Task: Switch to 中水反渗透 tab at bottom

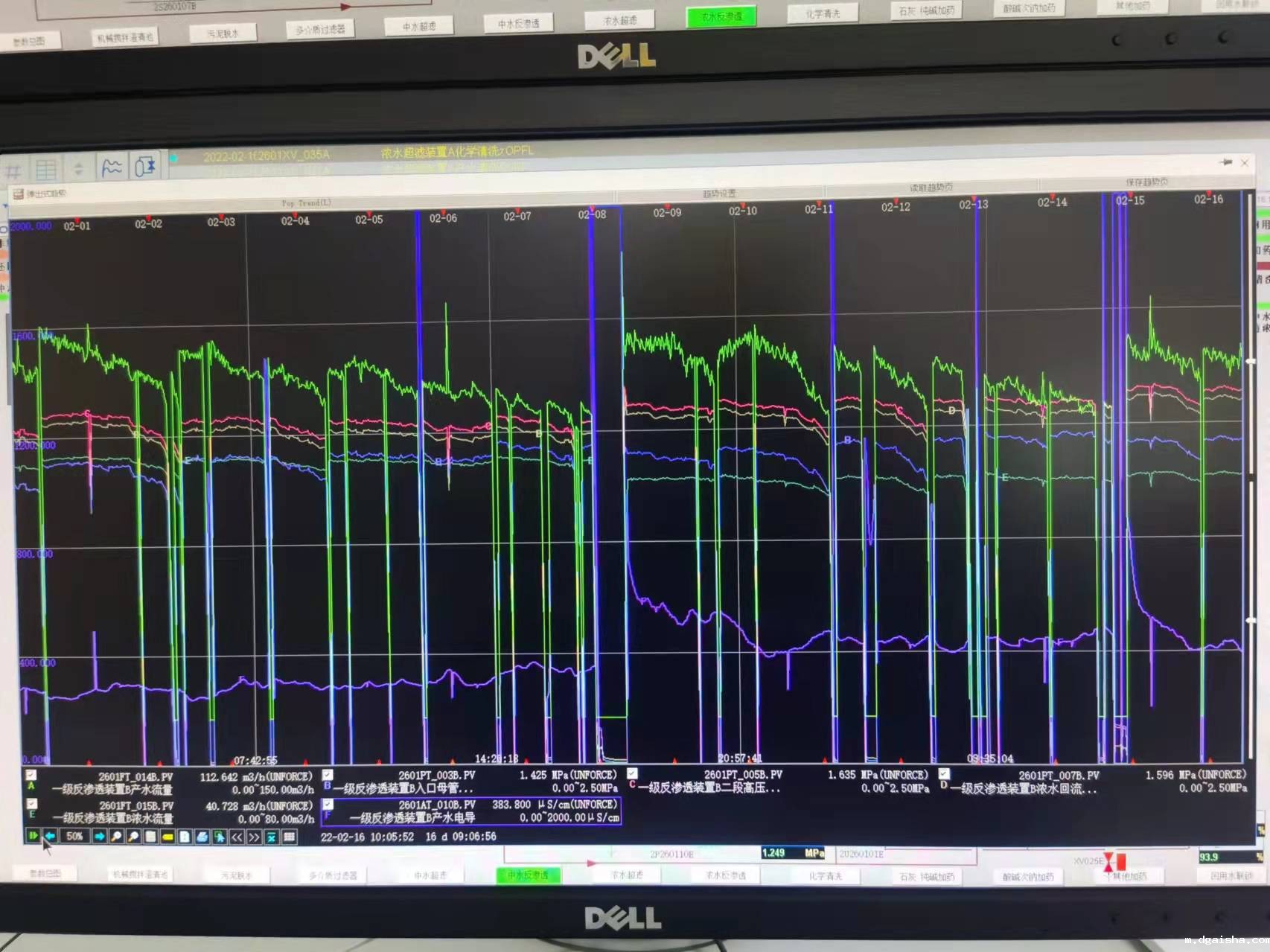Action: point(528,875)
